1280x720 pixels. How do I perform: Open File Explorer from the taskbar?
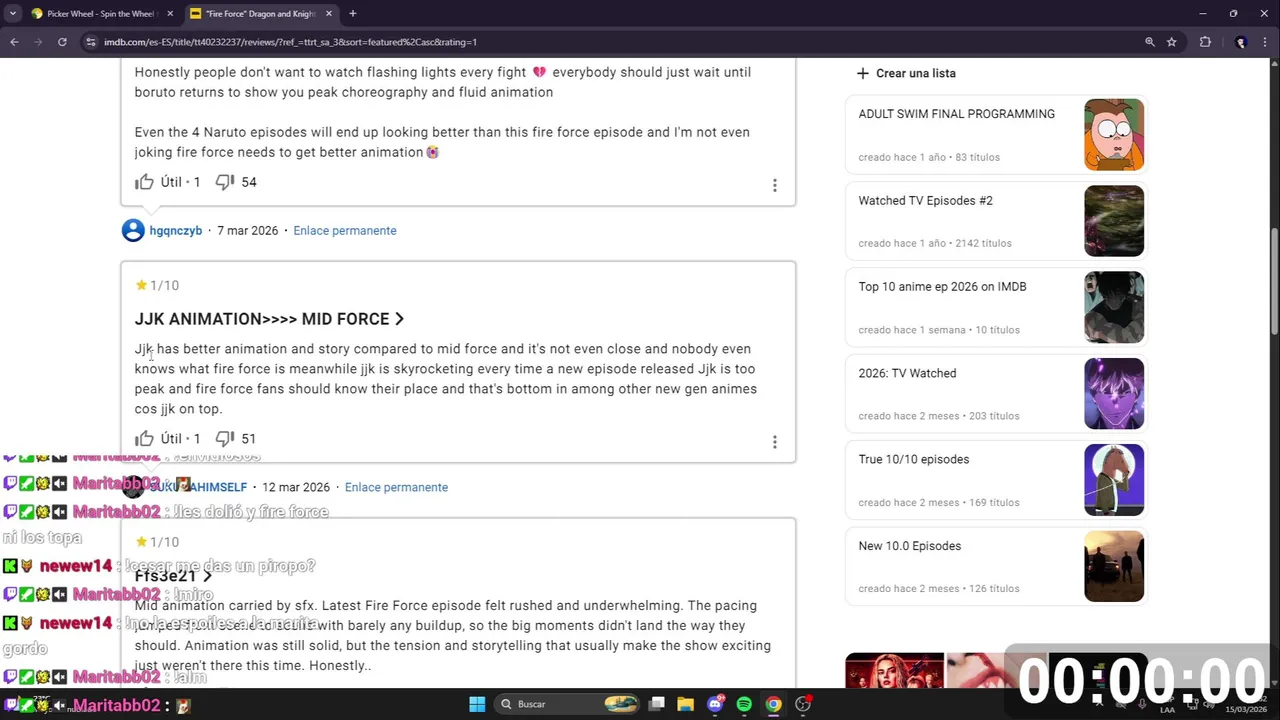tap(685, 704)
